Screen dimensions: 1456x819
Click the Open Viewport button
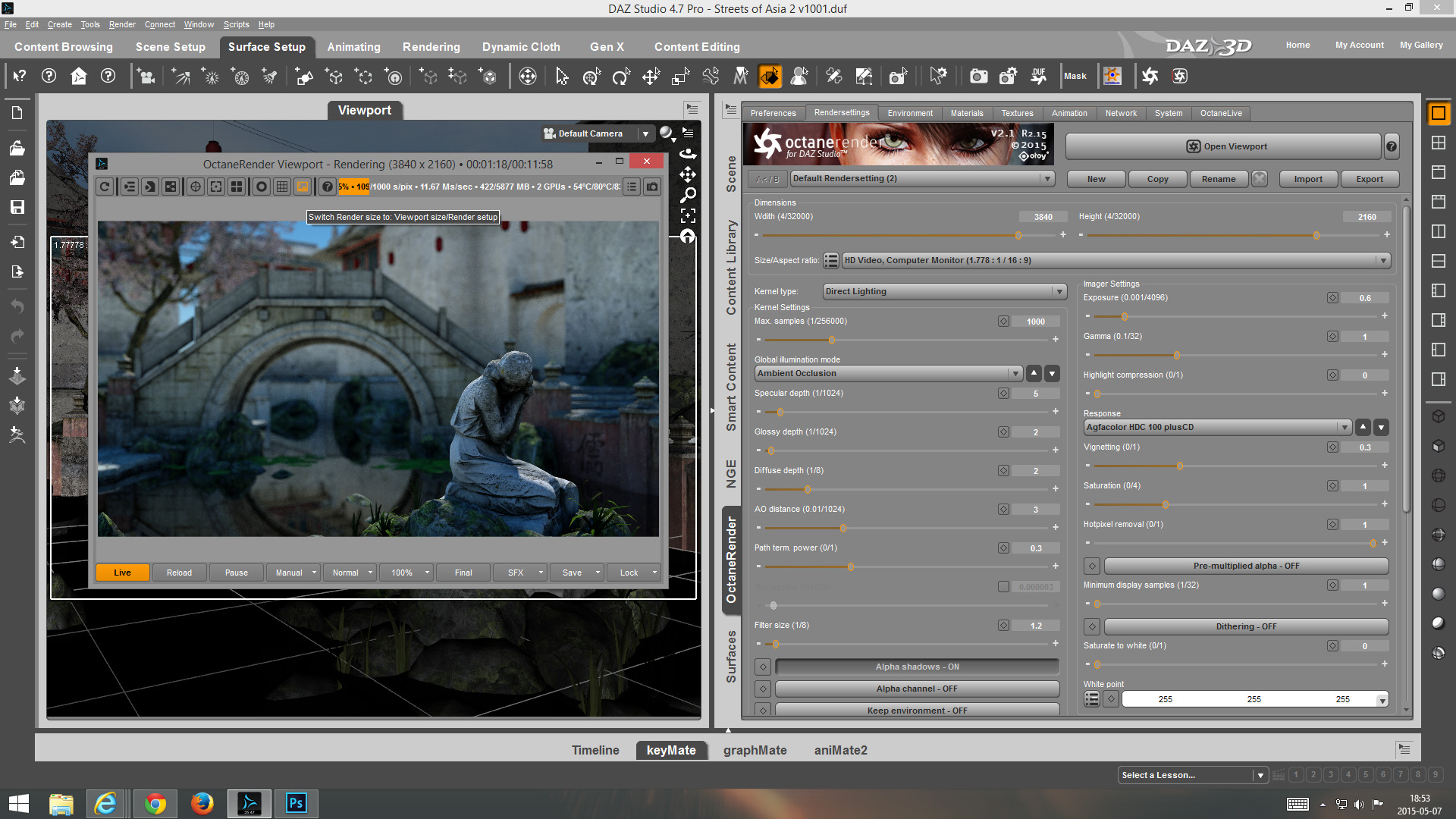pos(1222,146)
